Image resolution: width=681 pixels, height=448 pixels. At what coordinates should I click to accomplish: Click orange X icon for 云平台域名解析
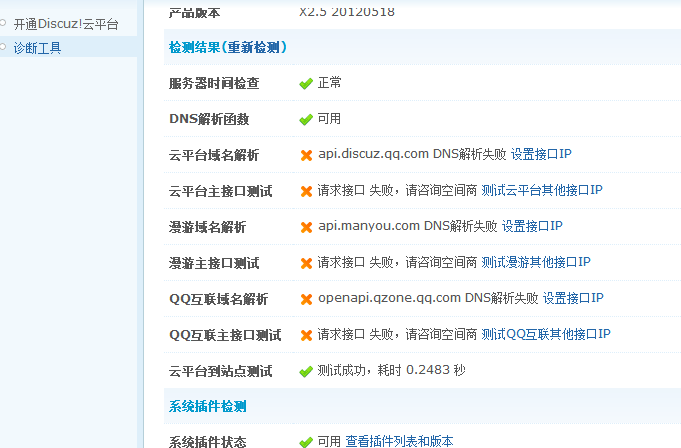tap(306, 155)
